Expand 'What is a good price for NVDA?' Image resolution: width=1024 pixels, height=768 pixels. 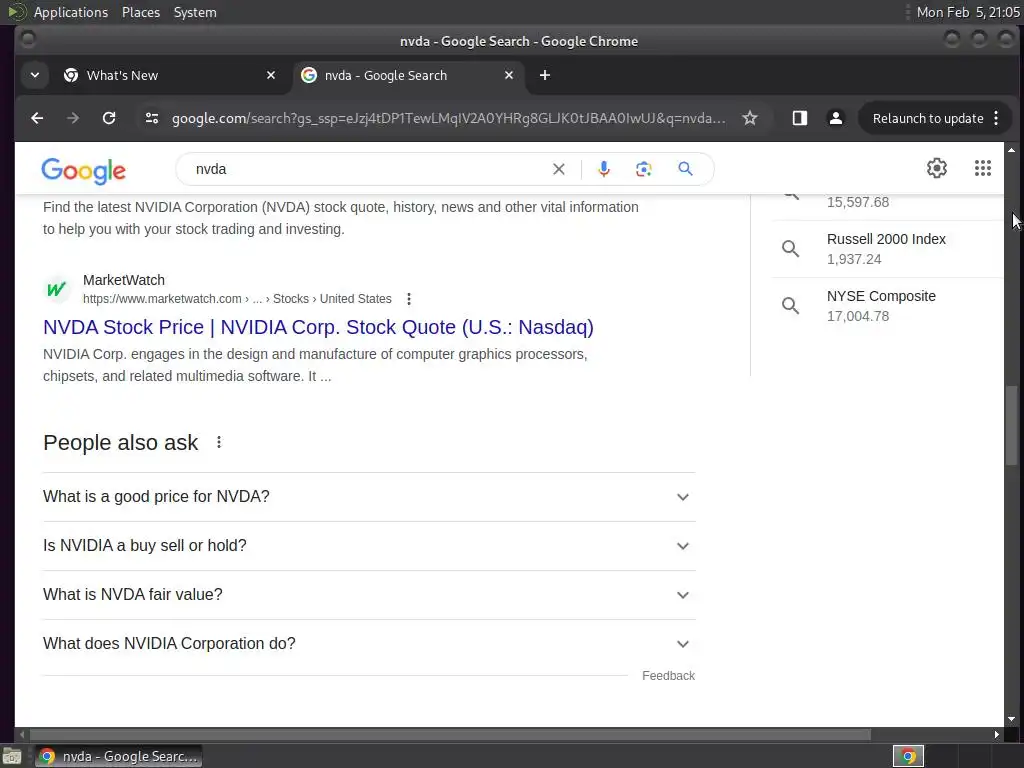click(369, 497)
